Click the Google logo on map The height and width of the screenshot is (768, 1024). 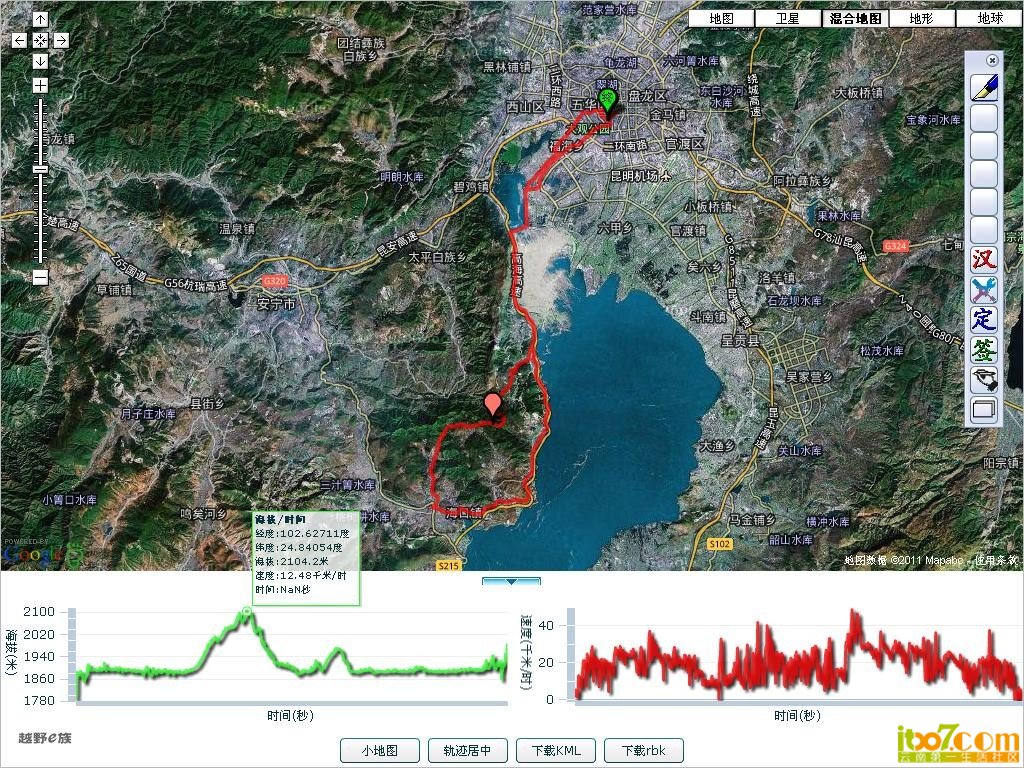[x=34, y=555]
